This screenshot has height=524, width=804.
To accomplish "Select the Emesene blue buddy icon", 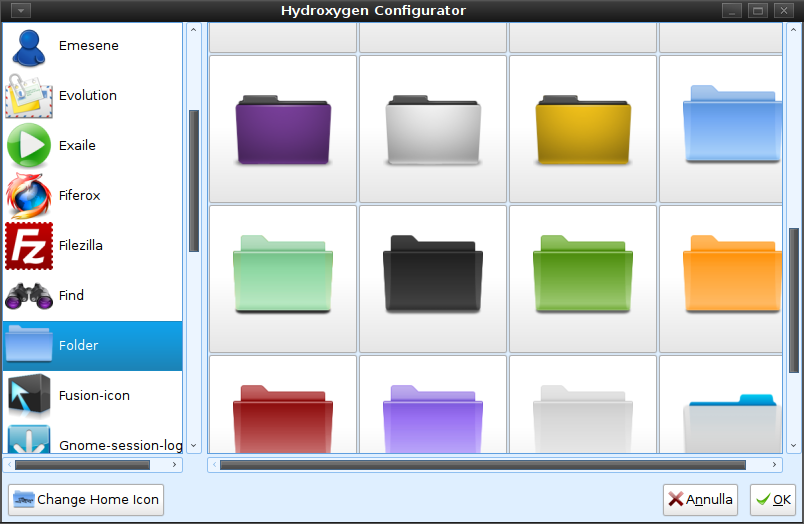I will (x=29, y=47).
